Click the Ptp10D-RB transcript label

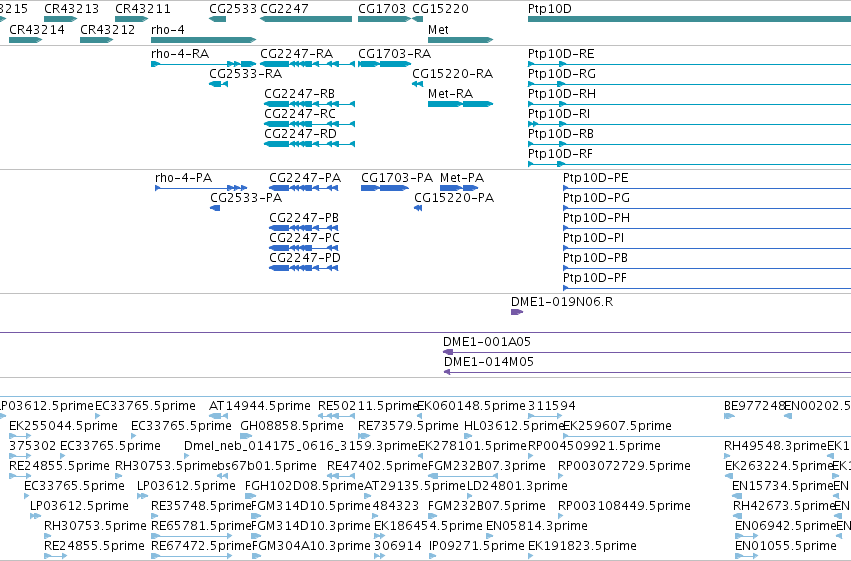(x=561, y=133)
